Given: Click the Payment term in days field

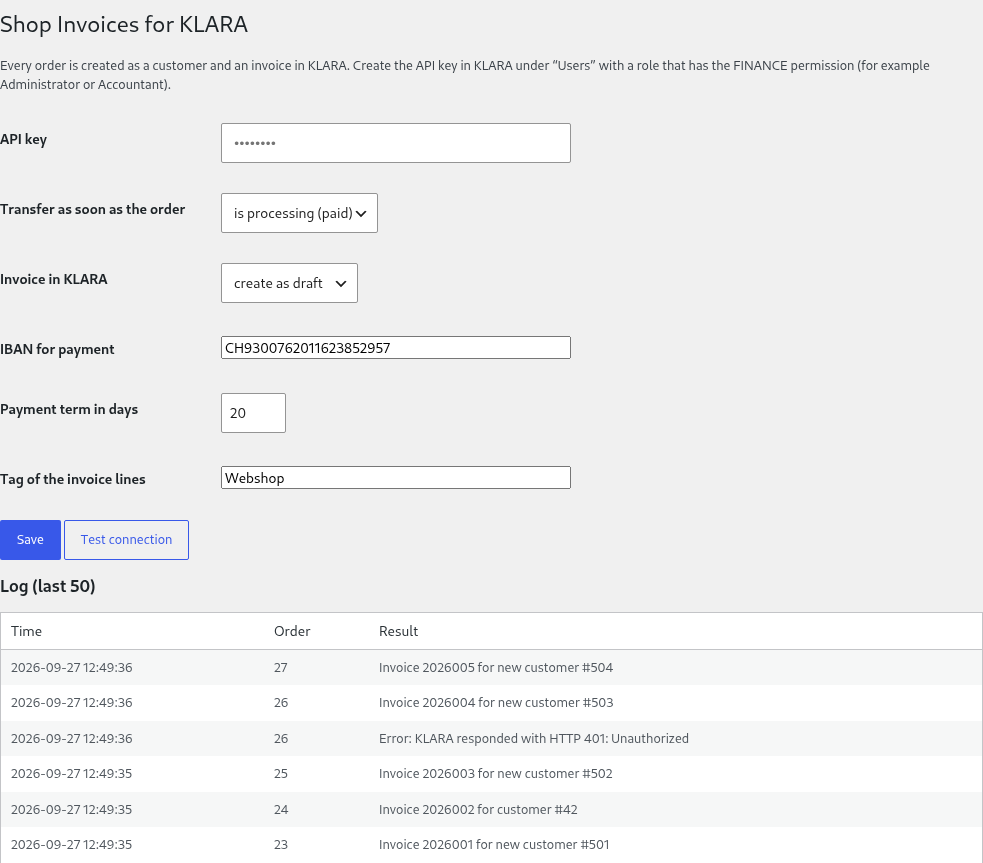Looking at the screenshot, I should (x=253, y=413).
